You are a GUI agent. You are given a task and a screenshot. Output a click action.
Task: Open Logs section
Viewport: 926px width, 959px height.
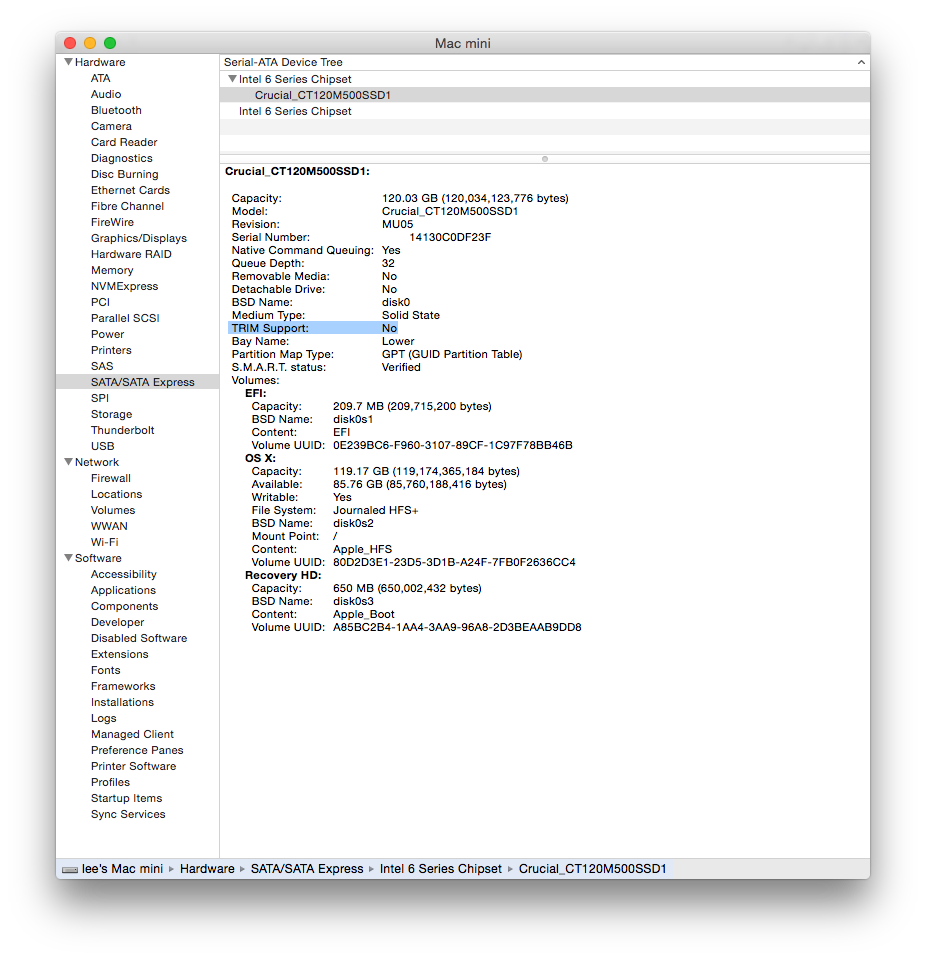click(103, 718)
